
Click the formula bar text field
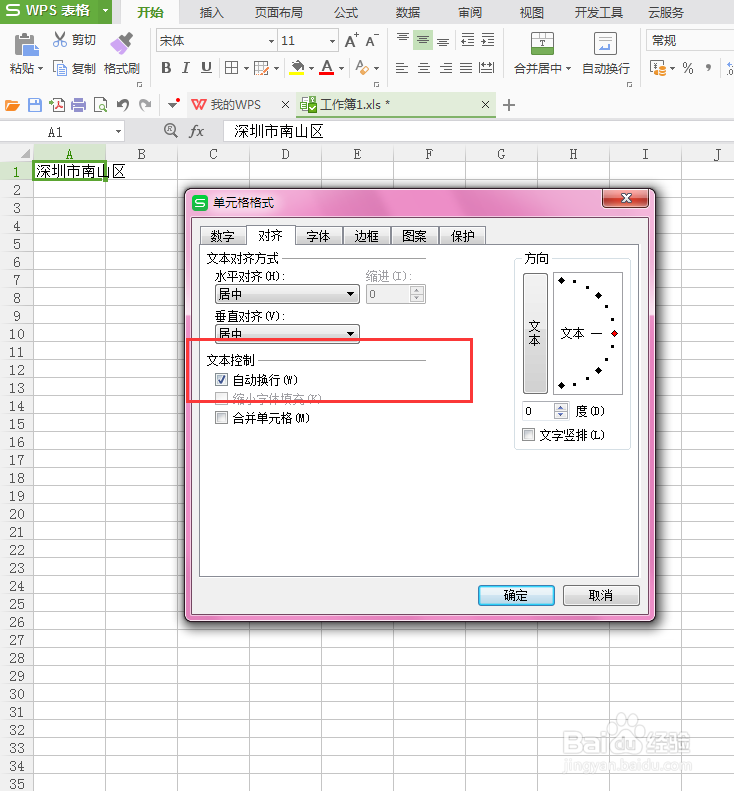(478, 132)
